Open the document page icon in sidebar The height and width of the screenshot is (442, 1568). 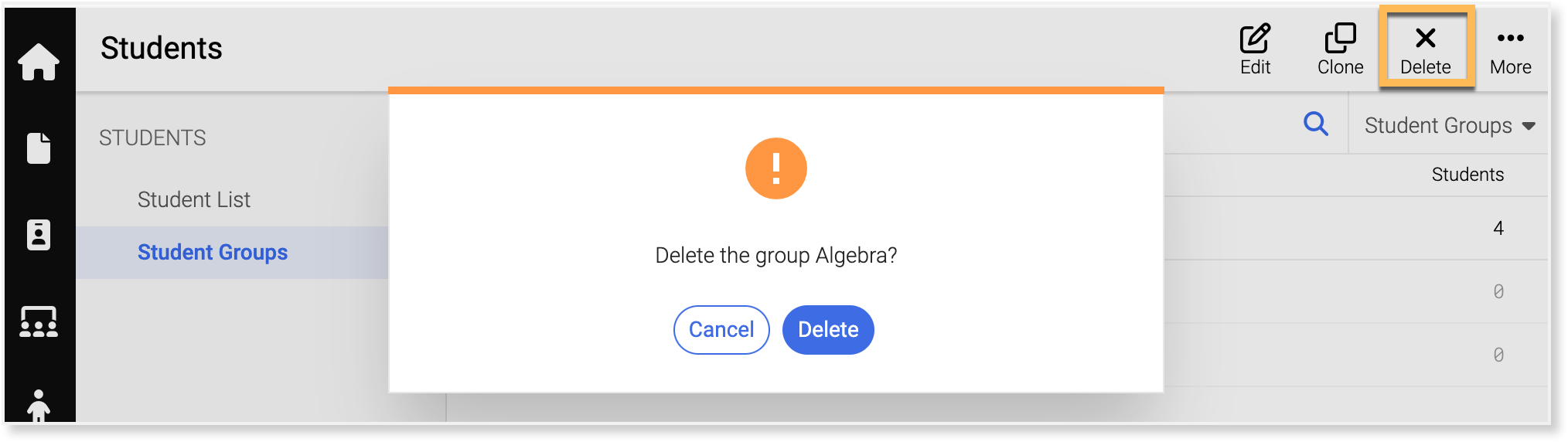click(39, 148)
